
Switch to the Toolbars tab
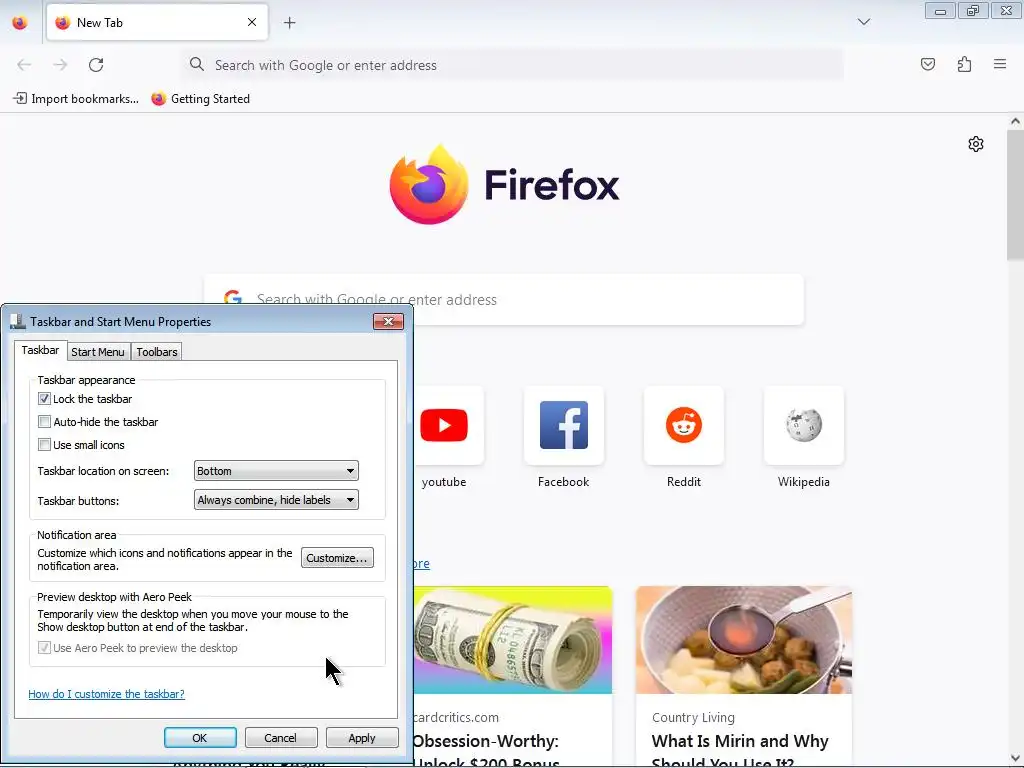point(157,352)
